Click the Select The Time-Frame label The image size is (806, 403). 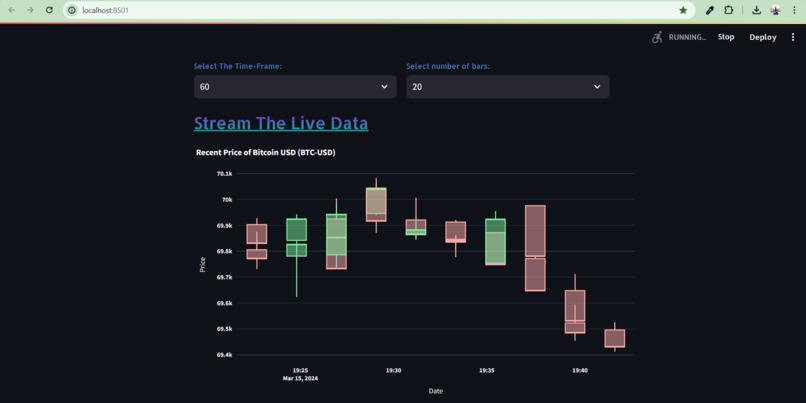coord(237,66)
